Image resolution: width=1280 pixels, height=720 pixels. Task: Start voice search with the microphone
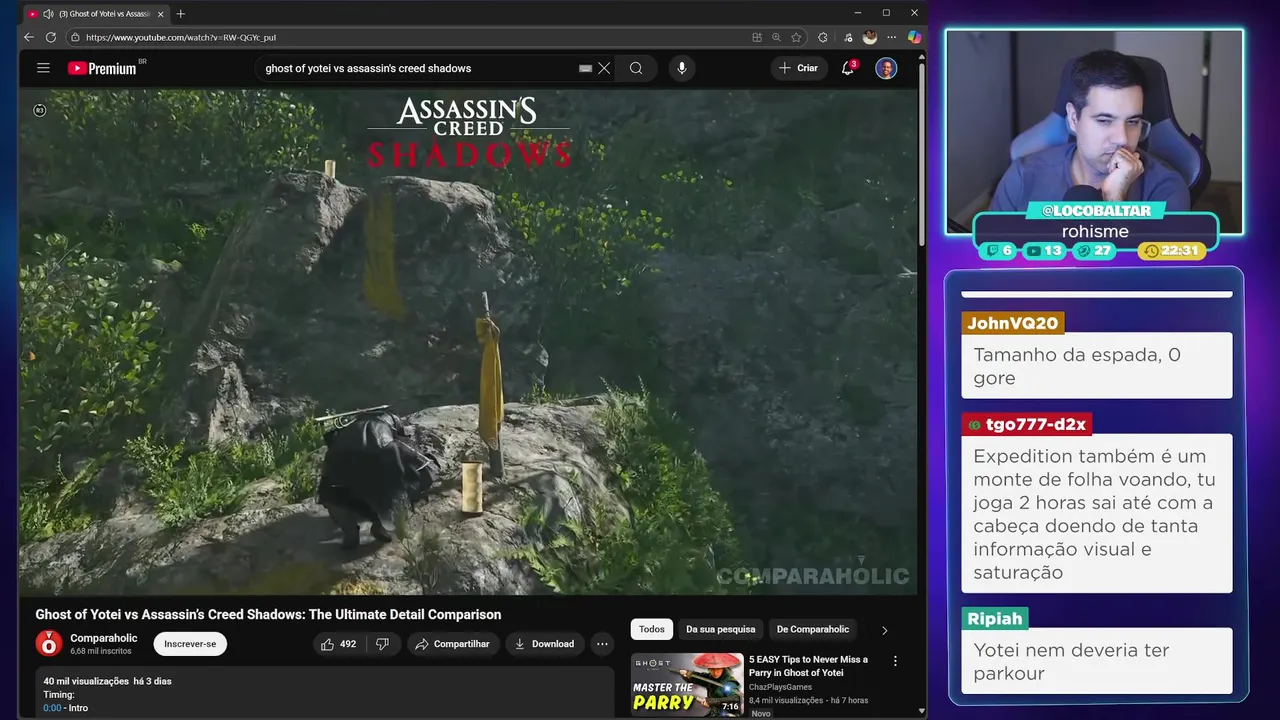click(682, 68)
